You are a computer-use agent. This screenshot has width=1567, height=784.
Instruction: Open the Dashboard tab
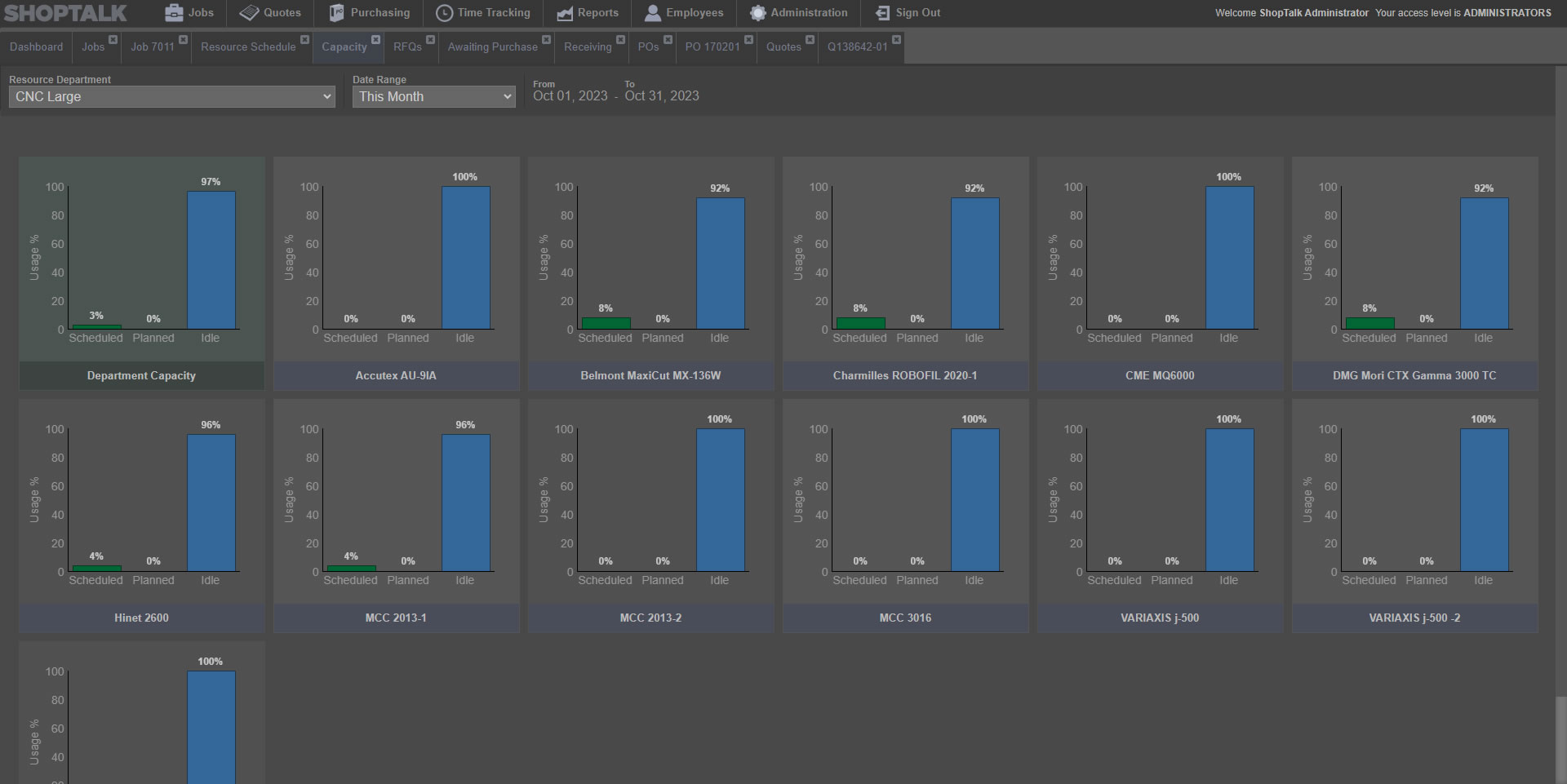(36, 47)
